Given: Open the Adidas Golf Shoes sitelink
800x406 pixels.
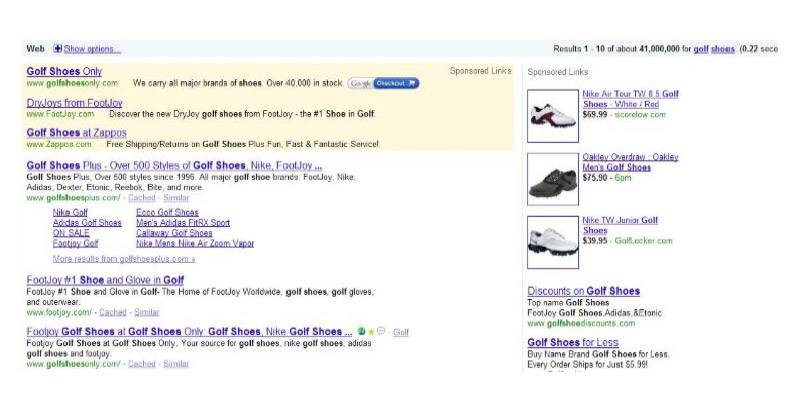Looking at the screenshot, I should click(x=87, y=222).
